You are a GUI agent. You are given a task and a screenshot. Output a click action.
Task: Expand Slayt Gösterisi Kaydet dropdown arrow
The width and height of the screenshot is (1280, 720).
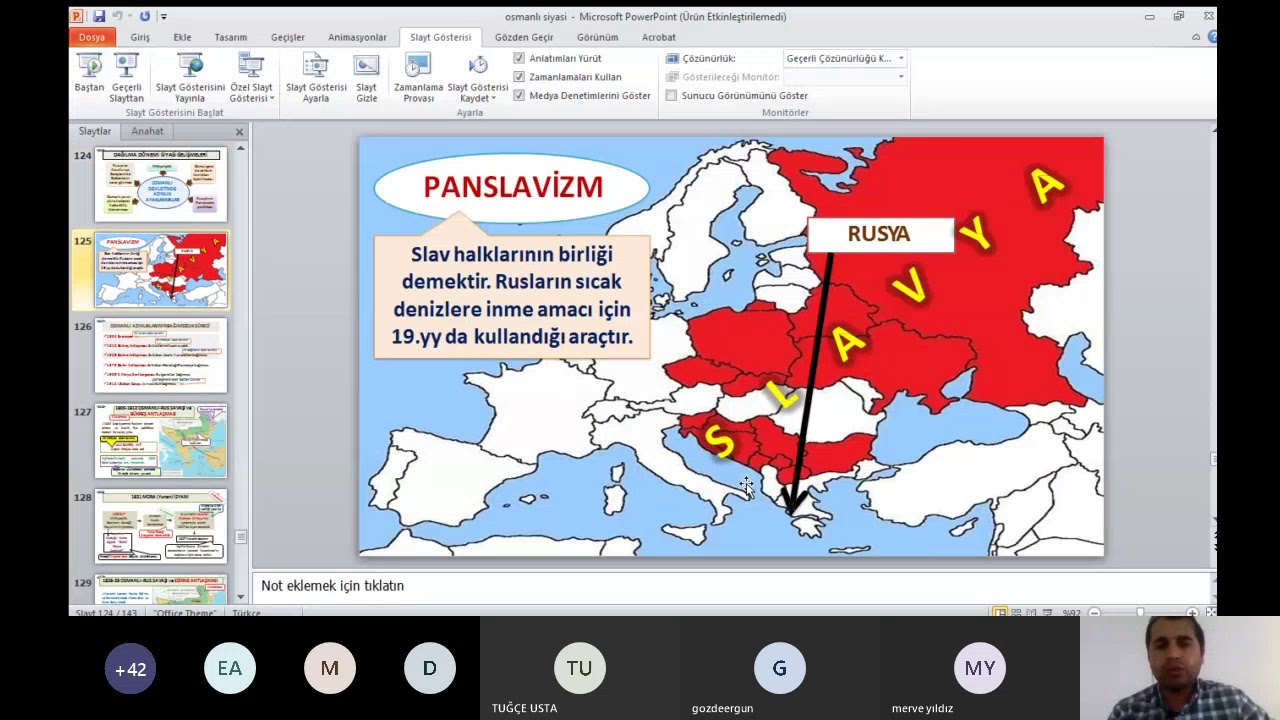491,99
